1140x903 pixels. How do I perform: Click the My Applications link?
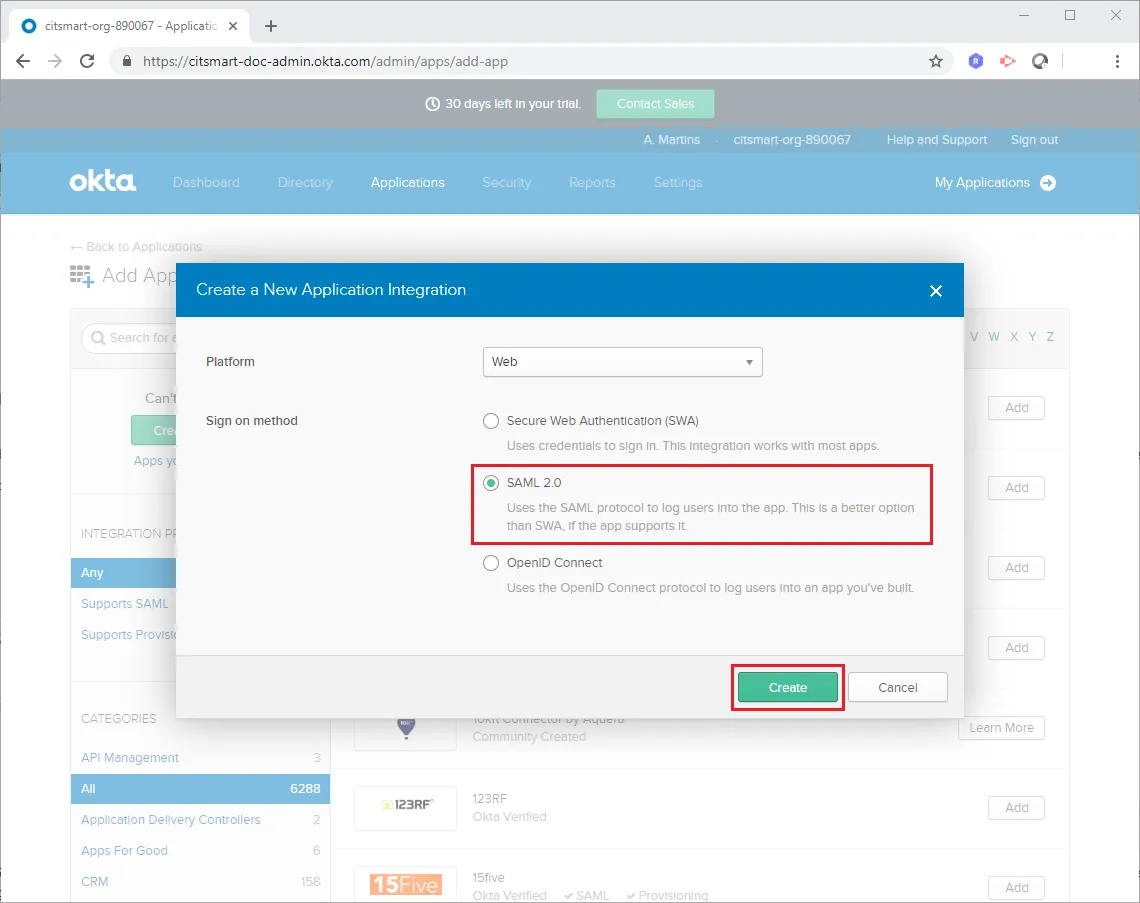(x=982, y=182)
